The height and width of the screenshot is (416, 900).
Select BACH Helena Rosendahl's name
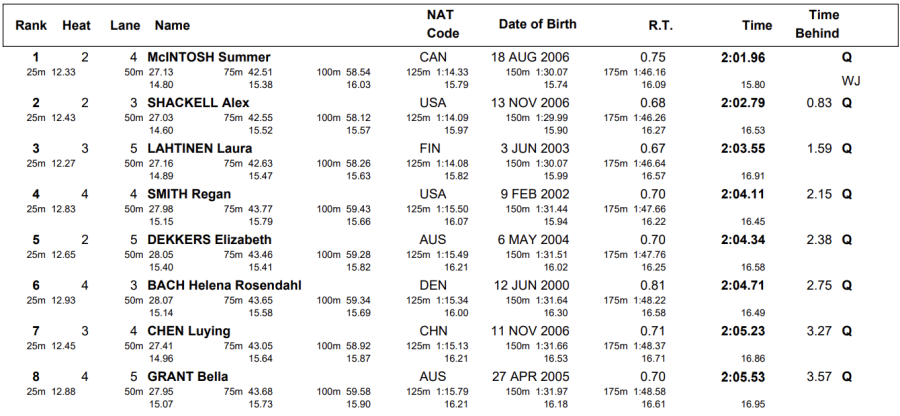click(224, 286)
